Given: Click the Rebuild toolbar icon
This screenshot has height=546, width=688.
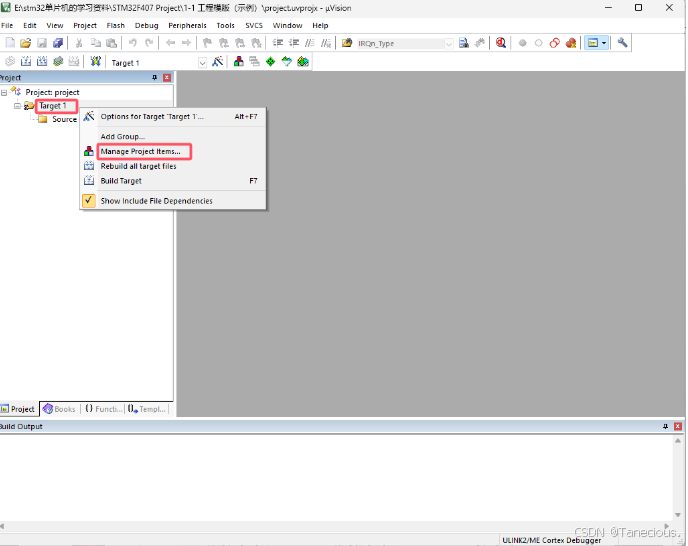Looking at the screenshot, I should (x=42, y=61).
